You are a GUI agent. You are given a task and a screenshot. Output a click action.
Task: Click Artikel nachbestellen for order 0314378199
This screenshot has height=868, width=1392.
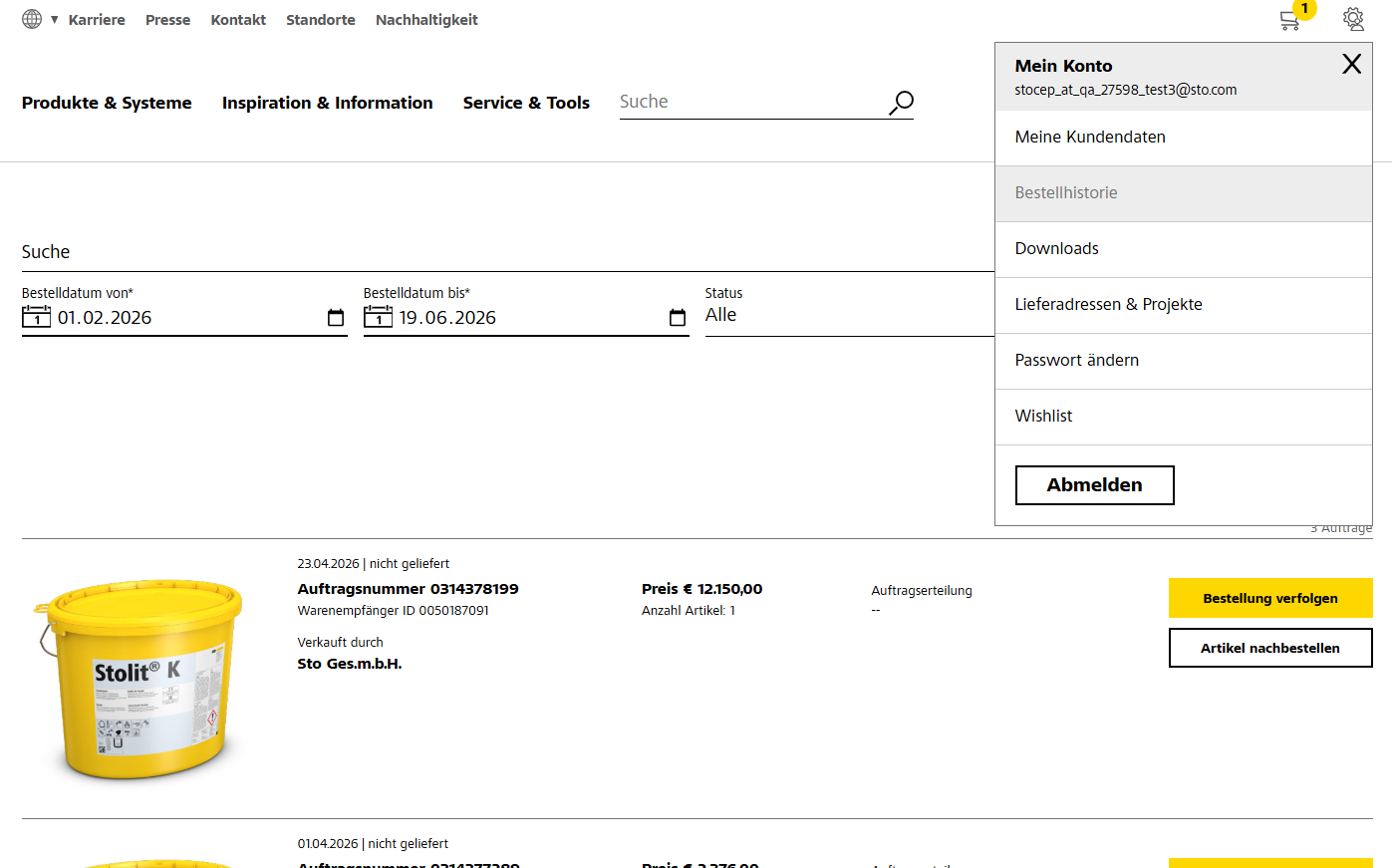pyautogui.click(x=1270, y=648)
